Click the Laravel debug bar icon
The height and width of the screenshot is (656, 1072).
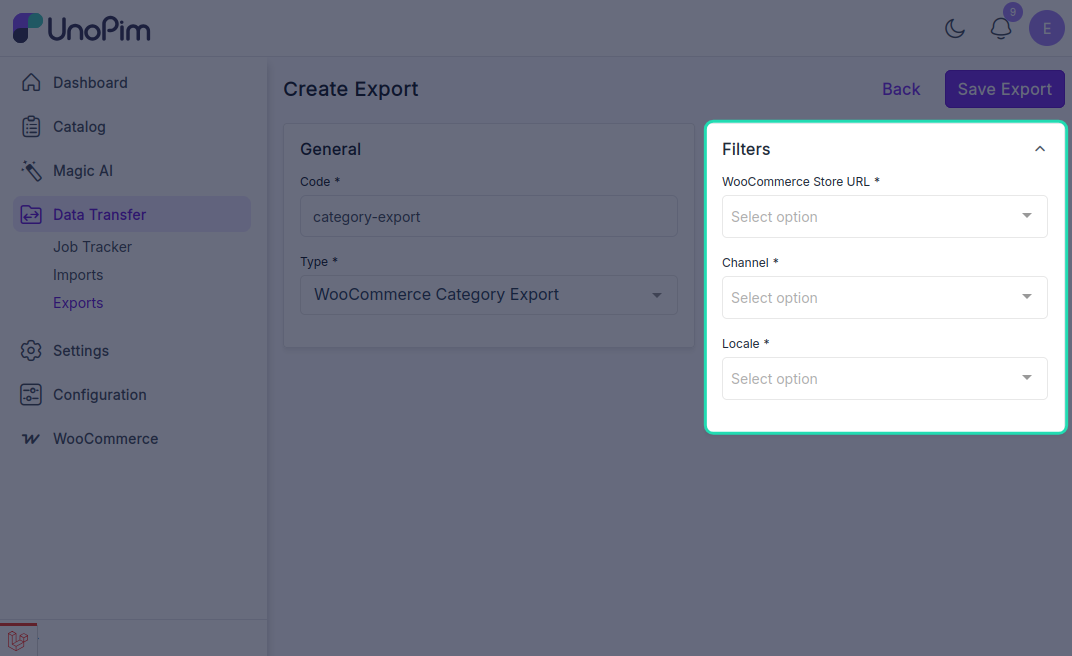click(x=18, y=640)
